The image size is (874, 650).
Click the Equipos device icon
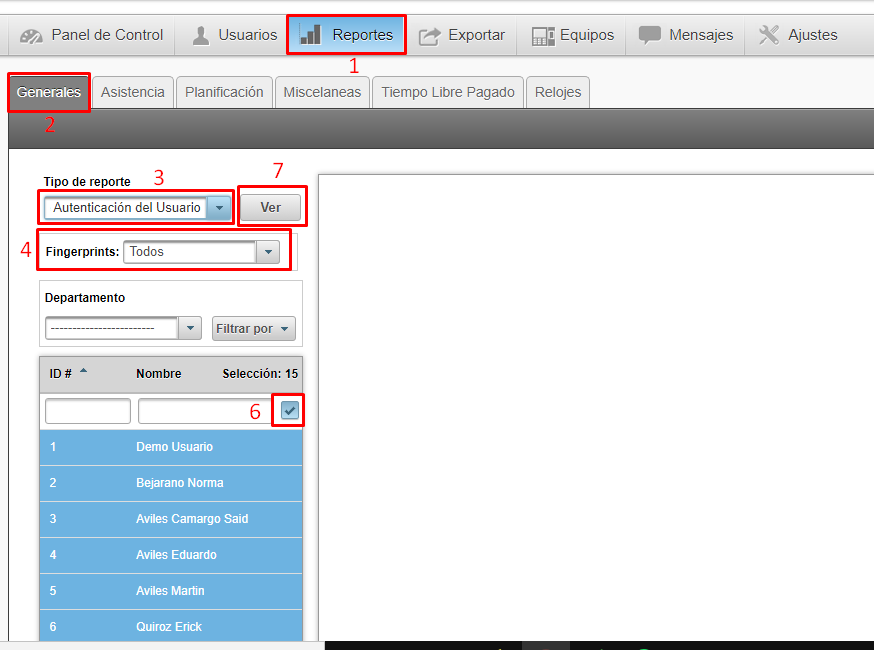[x=543, y=36]
